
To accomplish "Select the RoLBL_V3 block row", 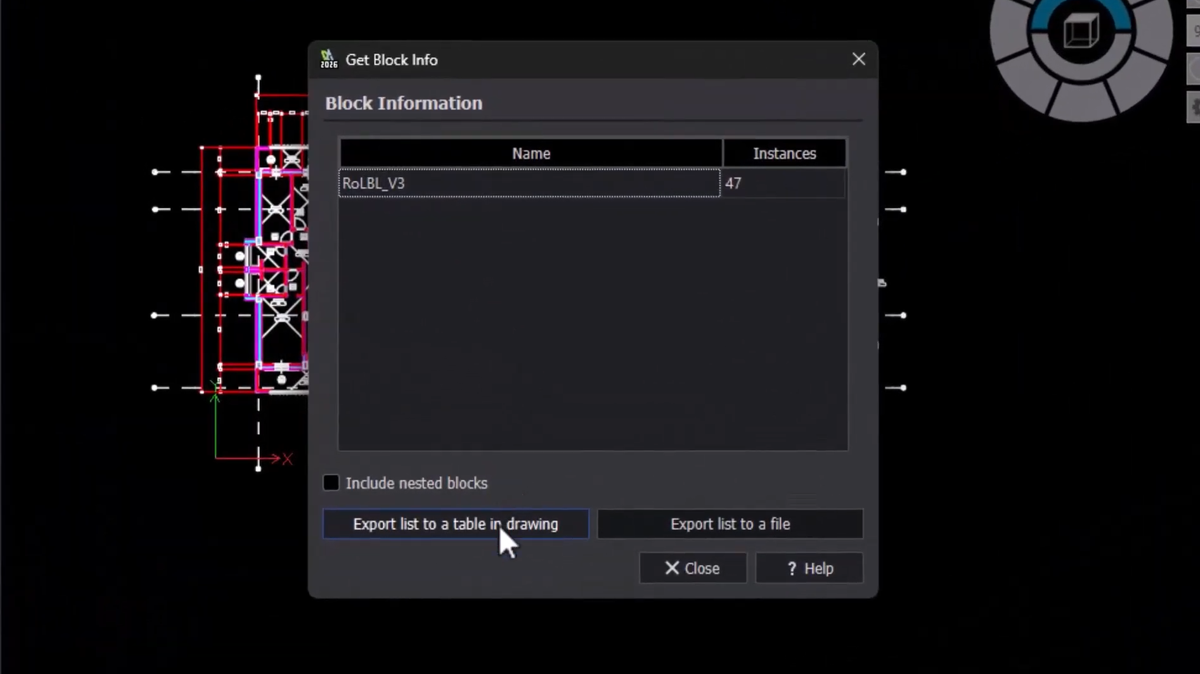I will tap(529, 184).
